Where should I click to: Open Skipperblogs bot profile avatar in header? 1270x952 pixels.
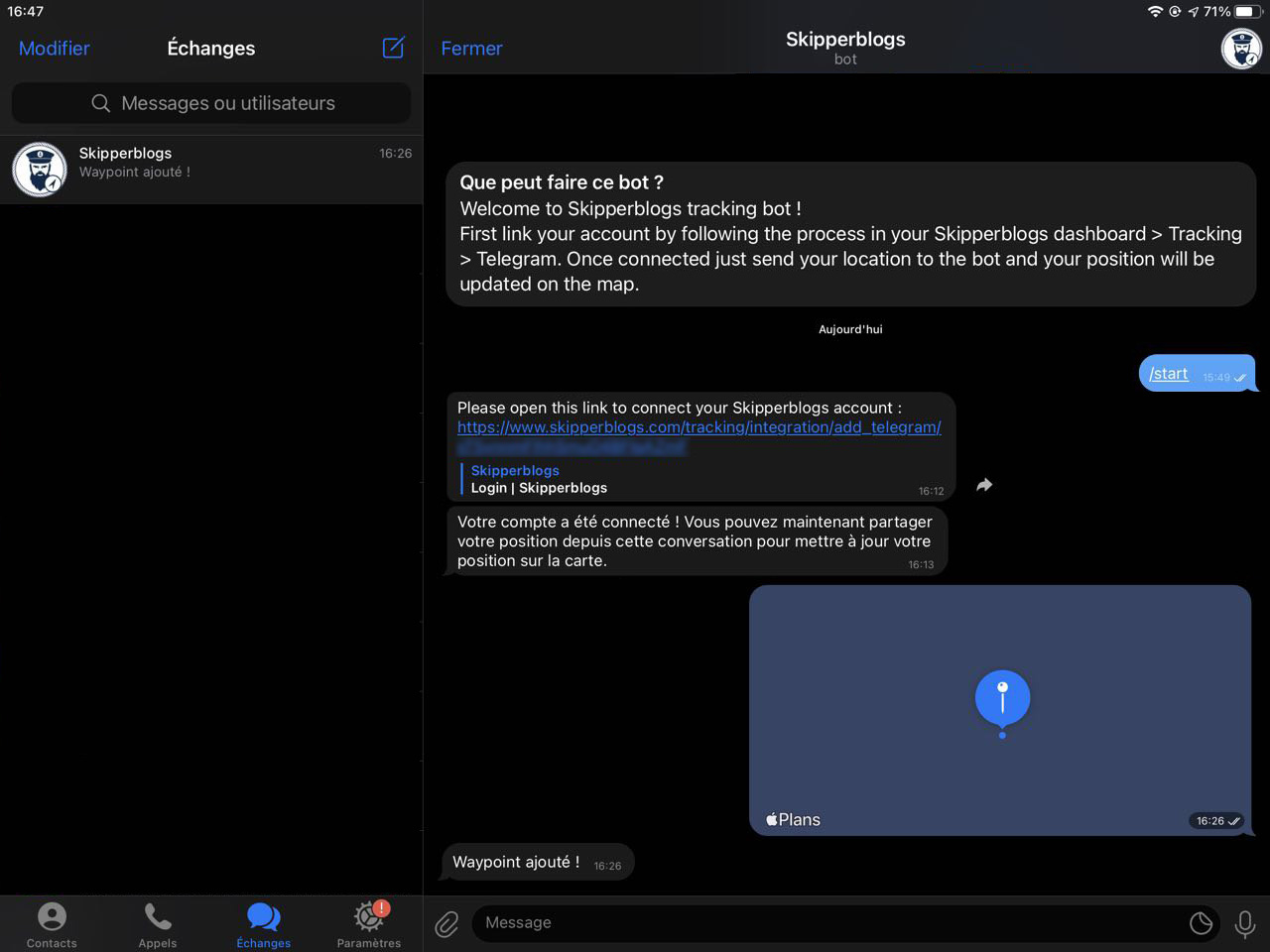(1240, 49)
